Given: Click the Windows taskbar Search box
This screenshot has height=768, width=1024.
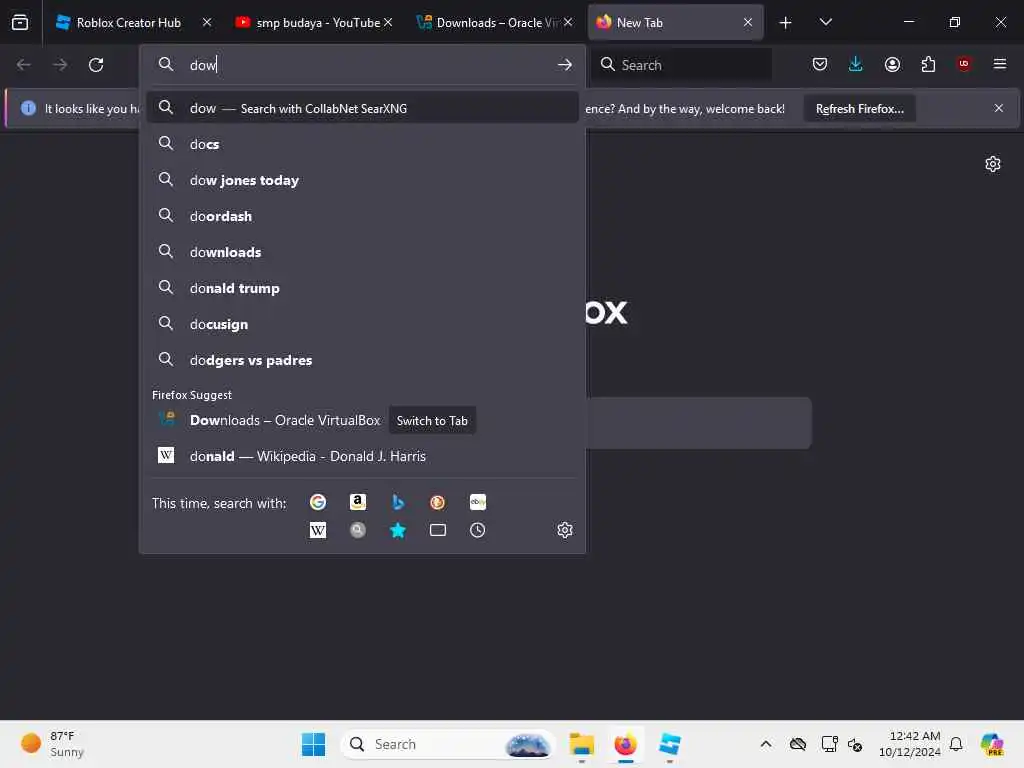Looking at the screenshot, I should [447, 744].
